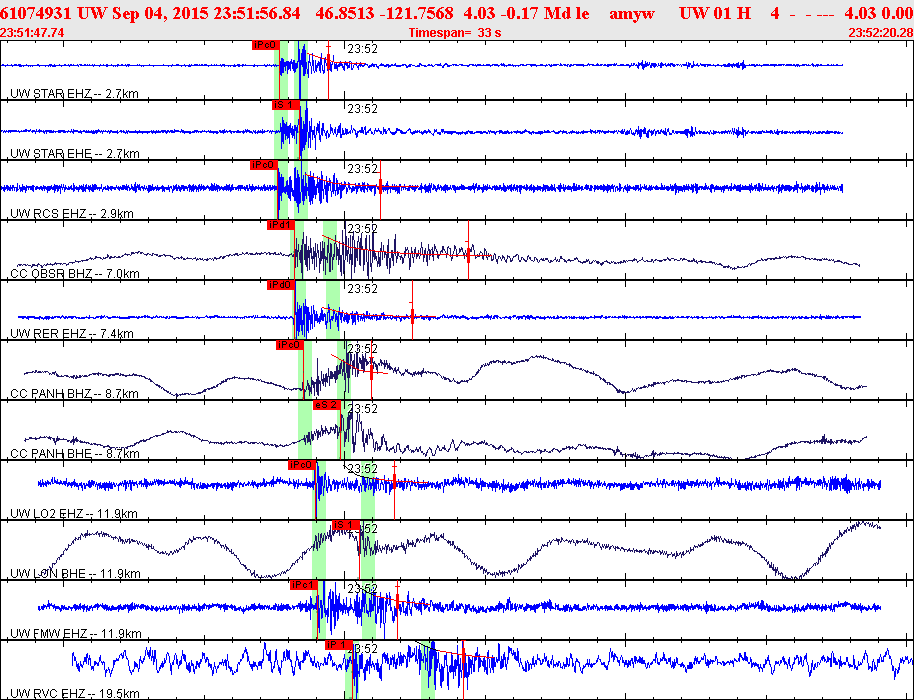Viewport: 914px width, 700px height.
Task: Click the start time '23:51:47.74' in header
Action: (32, 33)
